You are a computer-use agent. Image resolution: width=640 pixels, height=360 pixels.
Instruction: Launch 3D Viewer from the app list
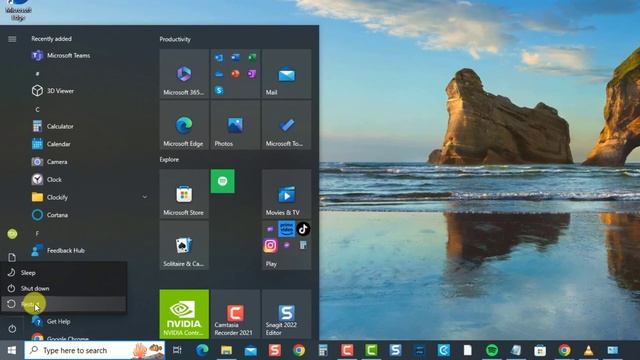click(x=53, y=91)
